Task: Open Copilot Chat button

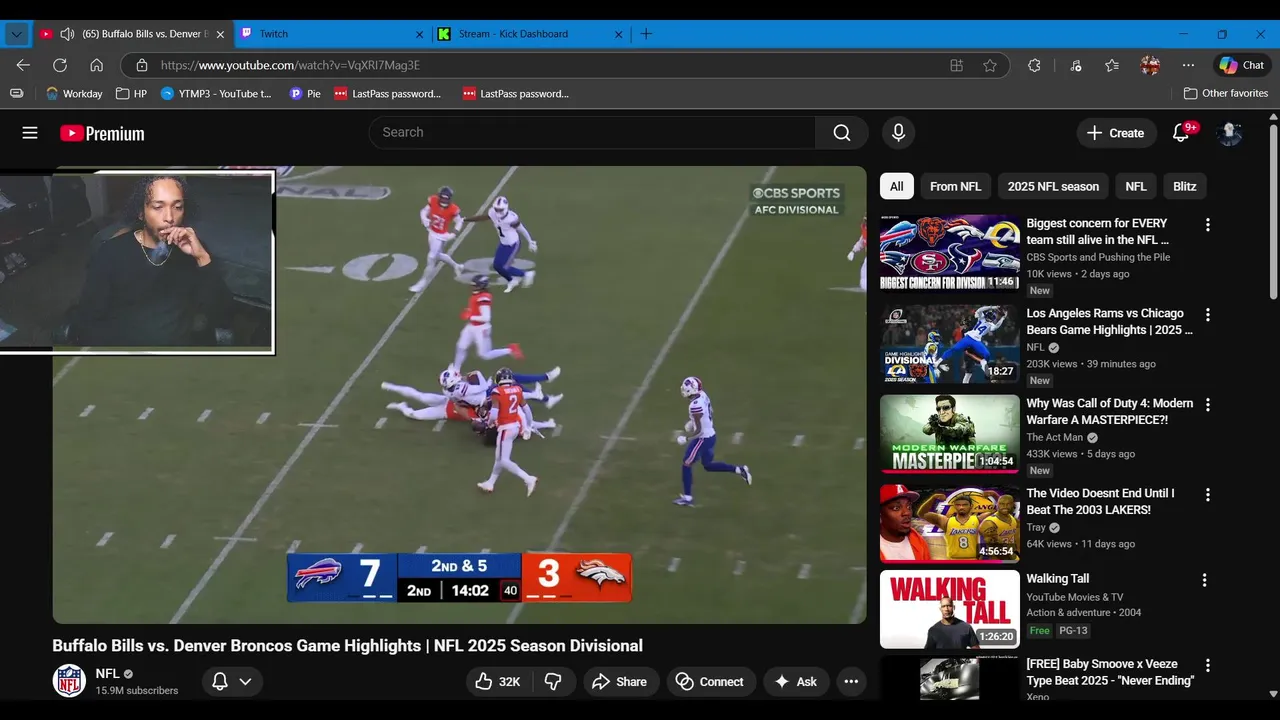Action: [x=1242, y=65]
